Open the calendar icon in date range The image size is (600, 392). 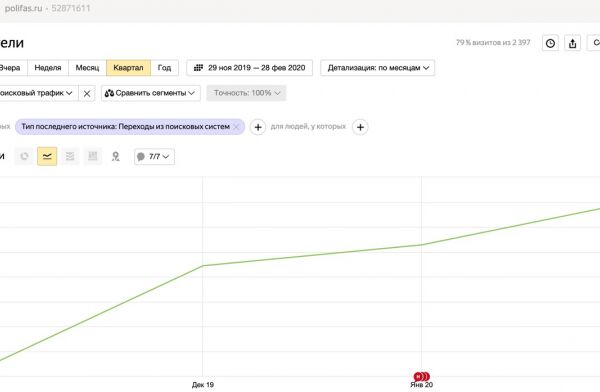coord(198,68)
